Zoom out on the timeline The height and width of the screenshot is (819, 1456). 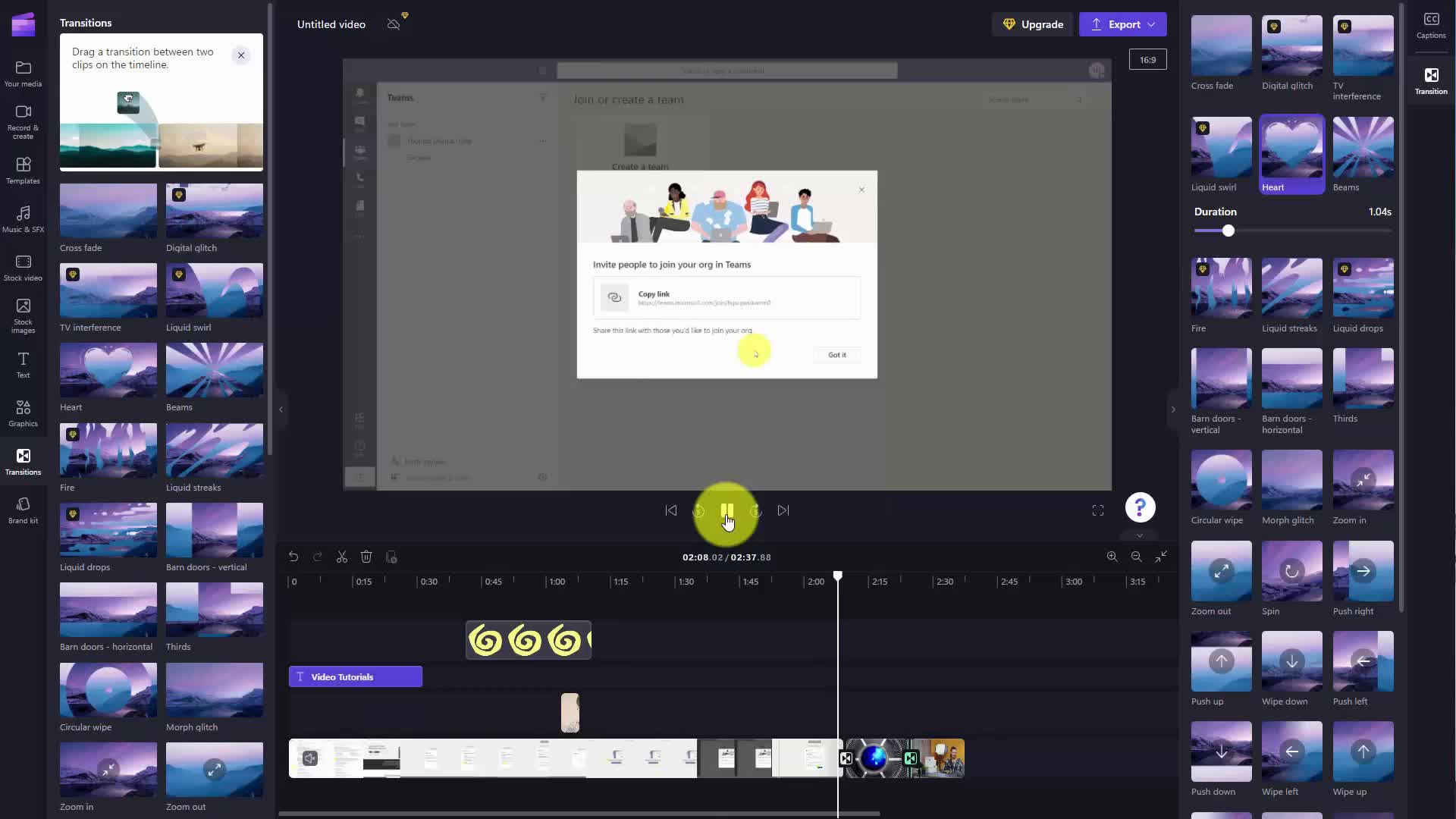[1136, 557]
